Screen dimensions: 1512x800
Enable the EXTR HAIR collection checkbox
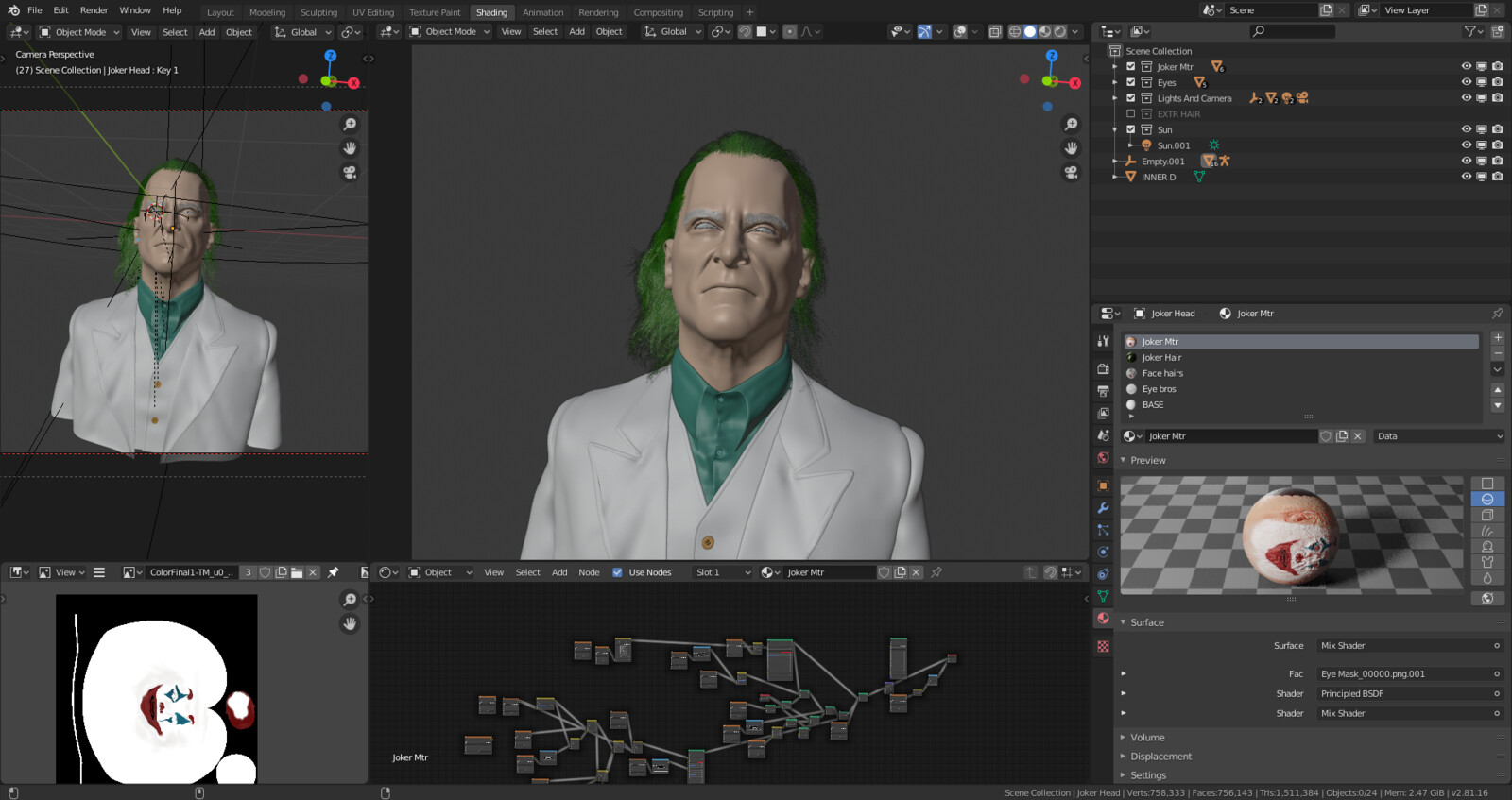[x=1130, y=113]
